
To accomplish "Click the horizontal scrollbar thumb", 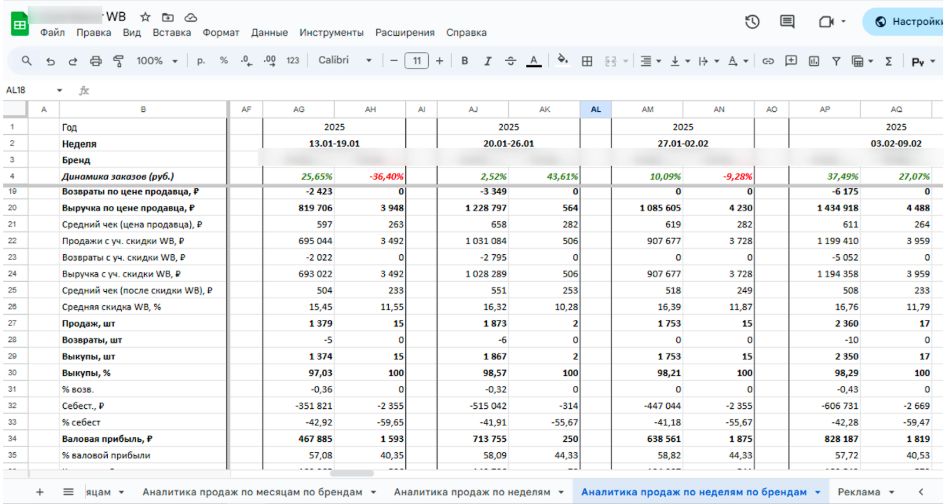I will click(x=352, y=473).
